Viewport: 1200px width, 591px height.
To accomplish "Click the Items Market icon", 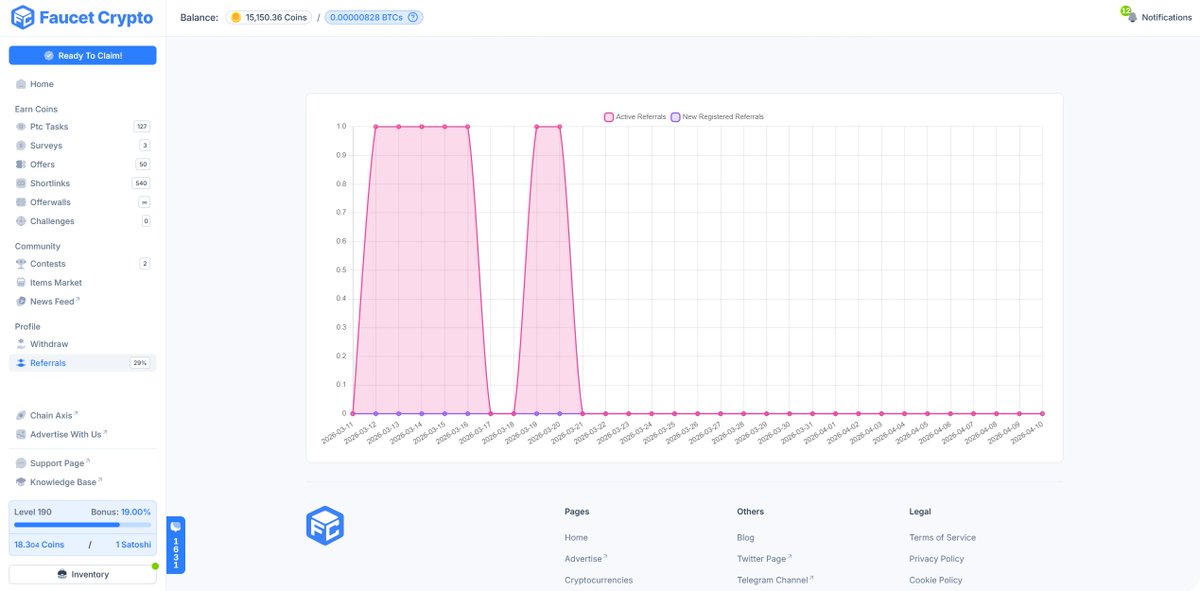I will point(21,283).
